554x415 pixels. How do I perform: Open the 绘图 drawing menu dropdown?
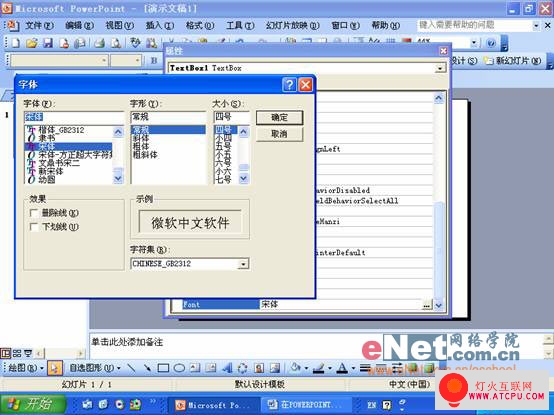25,368
